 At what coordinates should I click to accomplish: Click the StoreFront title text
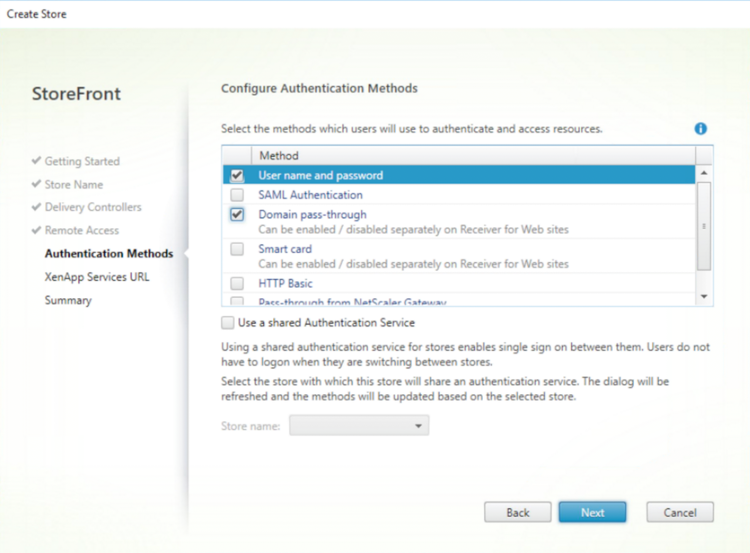[76, 94]
